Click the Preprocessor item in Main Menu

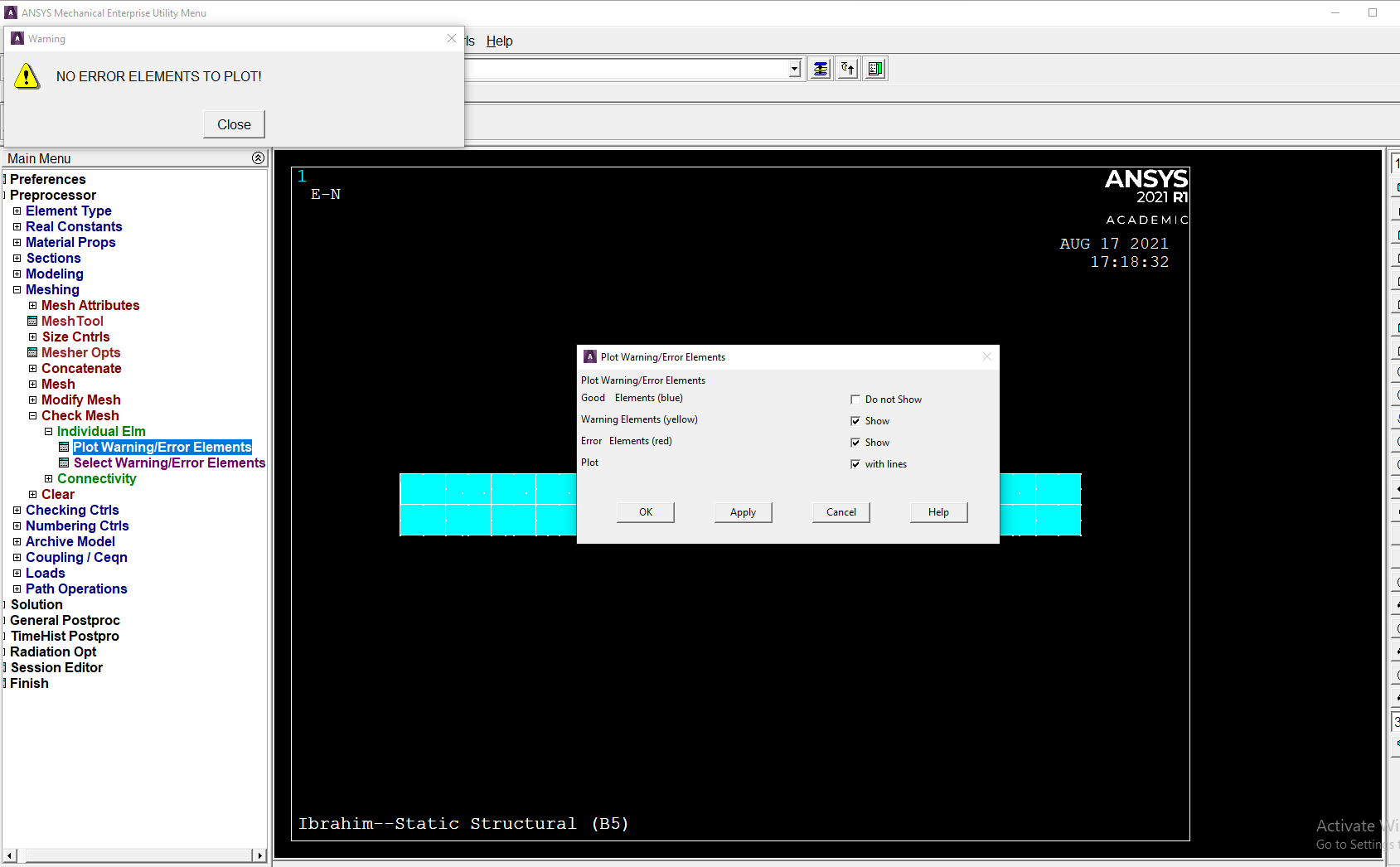tap(53, 196)
